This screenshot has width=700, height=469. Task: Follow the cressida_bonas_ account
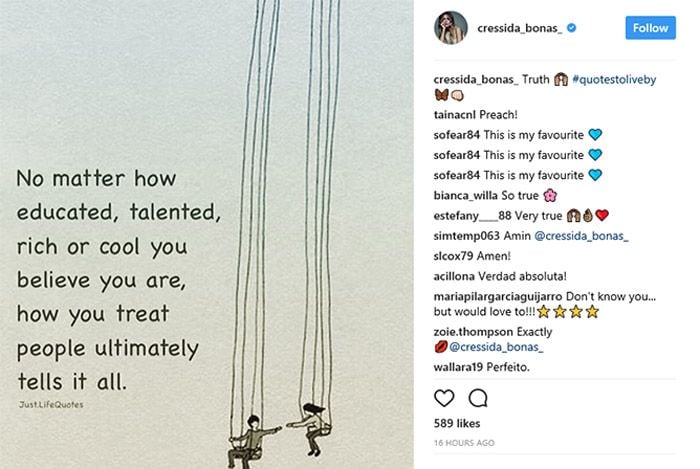650,28
